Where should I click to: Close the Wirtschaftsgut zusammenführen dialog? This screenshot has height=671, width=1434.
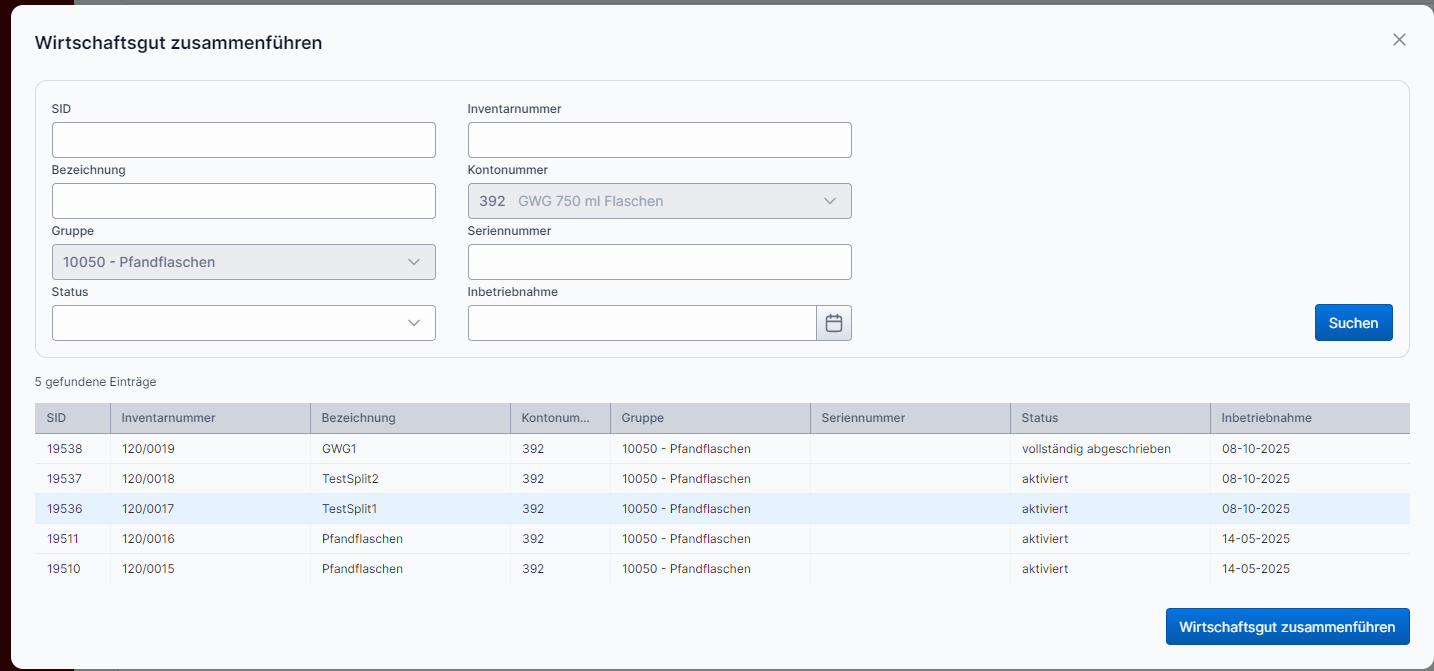[x=1399, y=40]
